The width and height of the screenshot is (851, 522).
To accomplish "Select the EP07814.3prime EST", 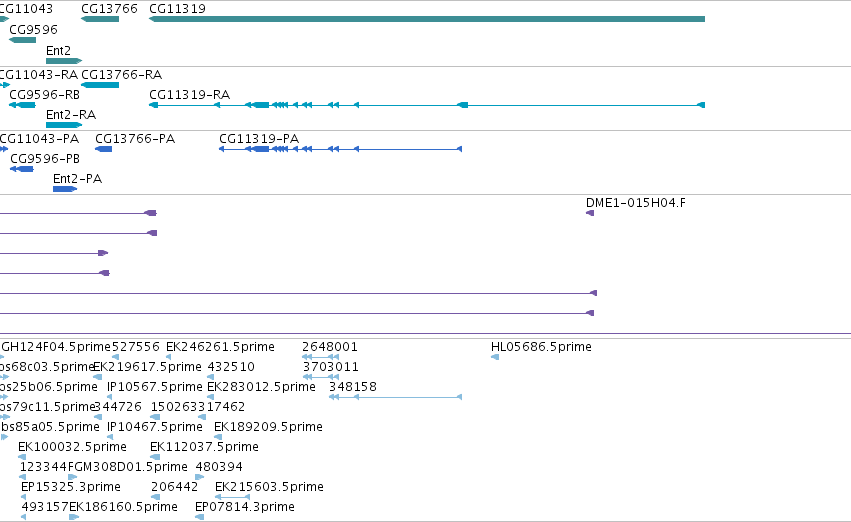I will [199, 517].
